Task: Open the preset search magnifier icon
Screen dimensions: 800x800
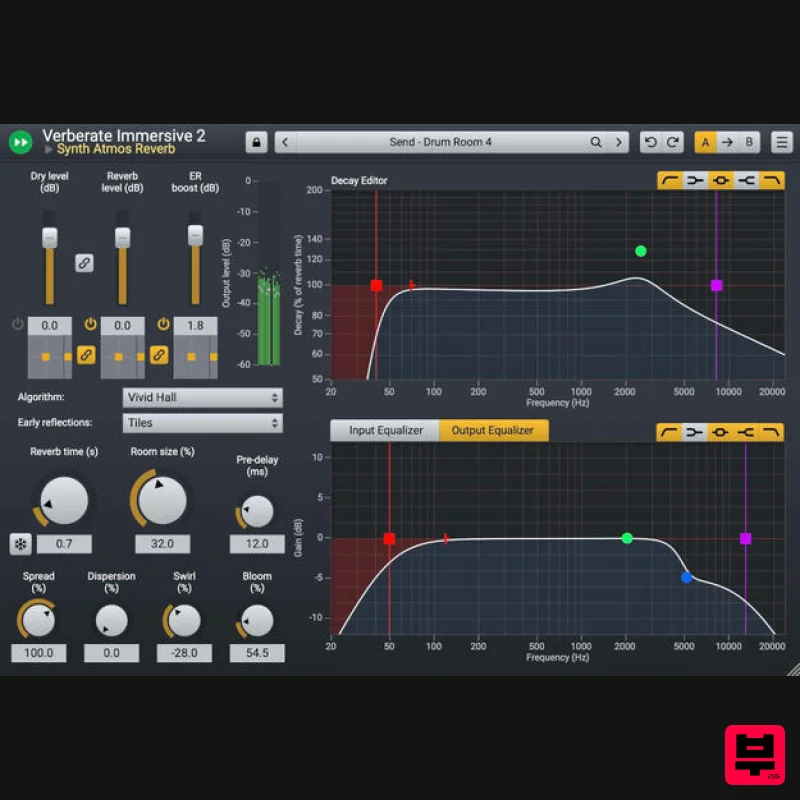Action: [597, 141]
